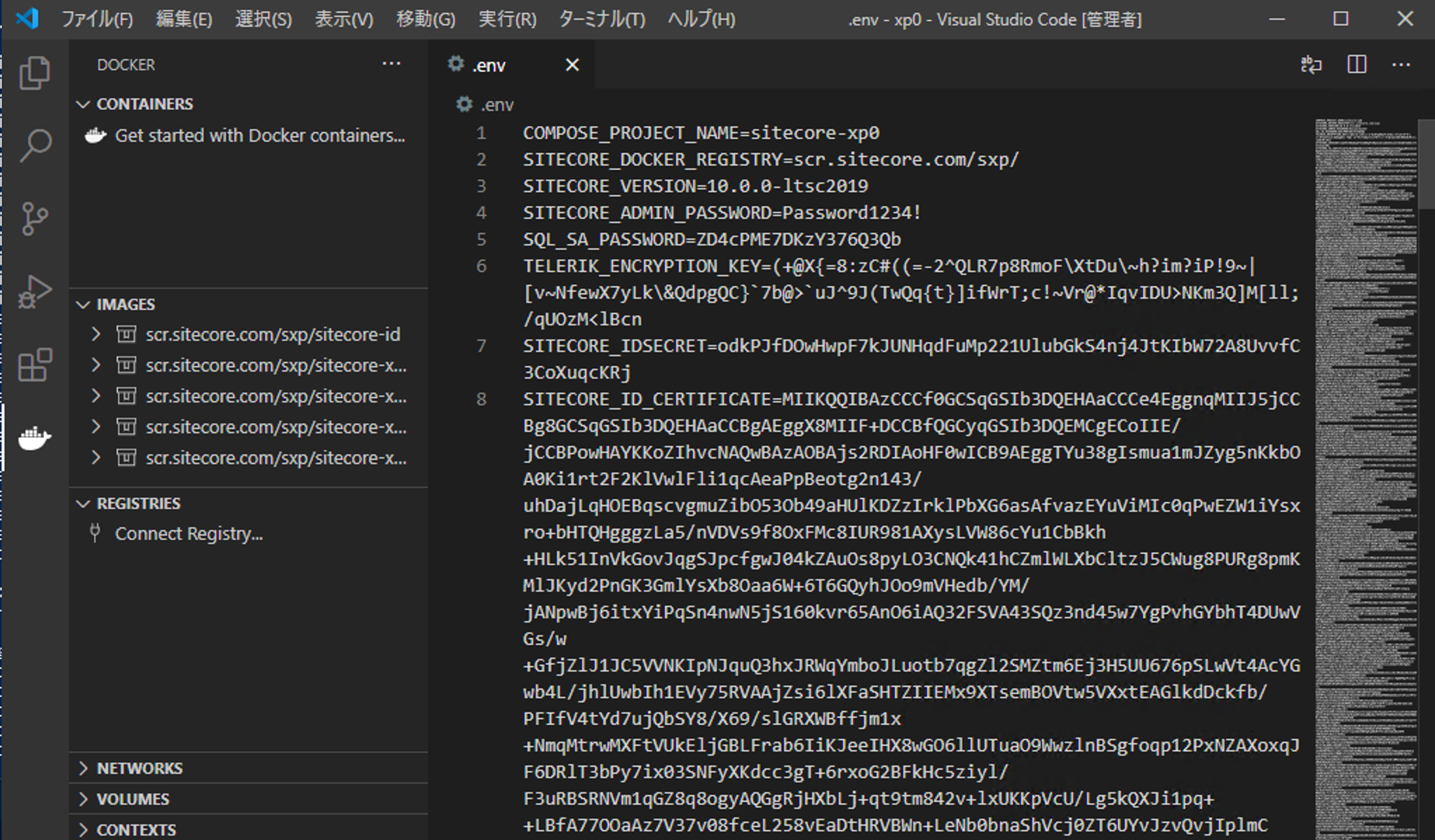Open the 実行(R) menu
The image size is (1435, 840).
pos(507,19)
